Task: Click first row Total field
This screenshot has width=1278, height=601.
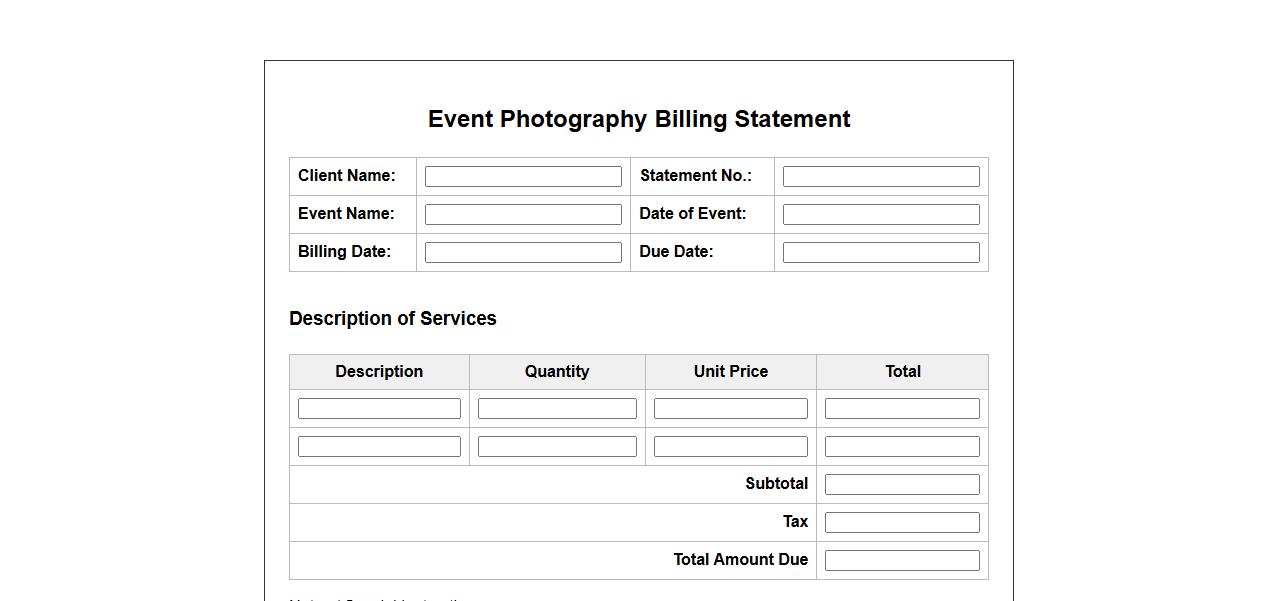Action: click(902, 408)
